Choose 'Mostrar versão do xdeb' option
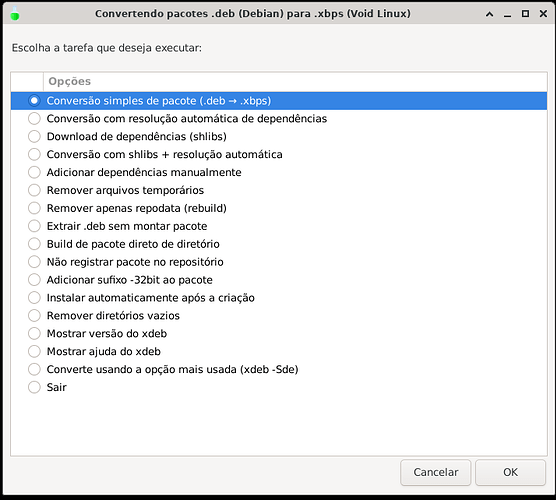The height and width of the screenshot is (500, 556). [279, 333]
